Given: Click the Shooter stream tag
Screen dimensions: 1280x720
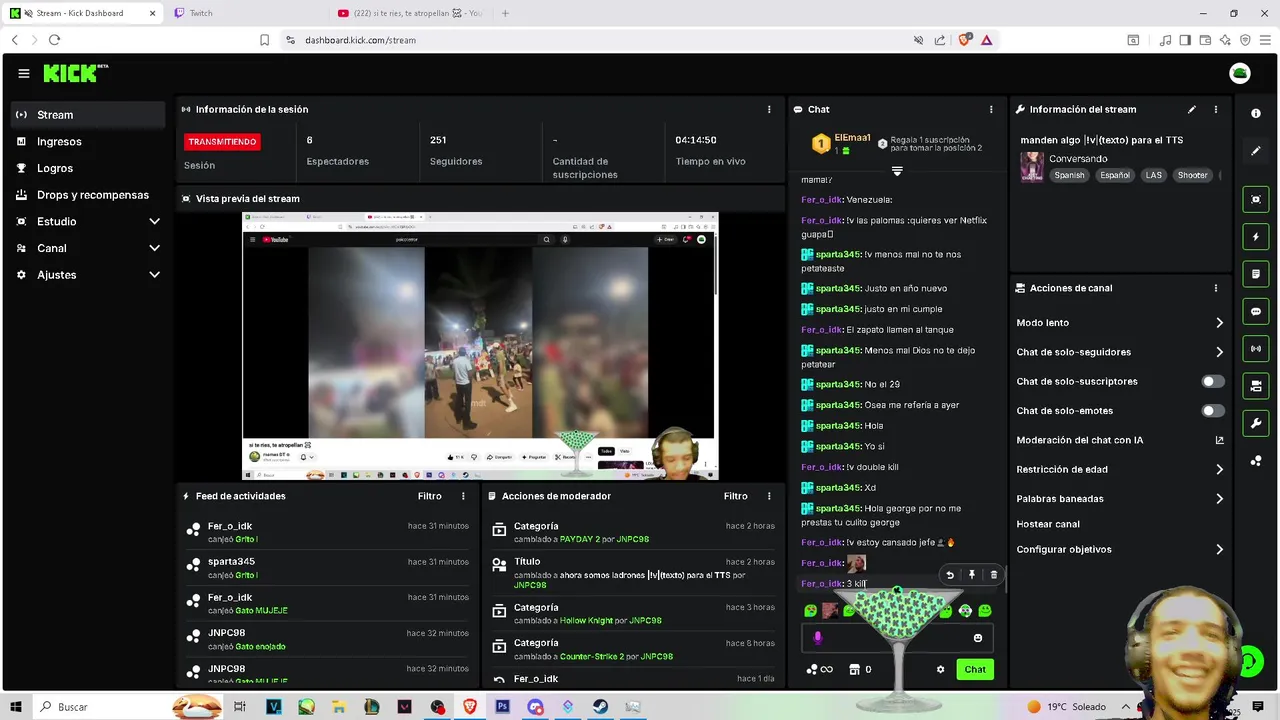Looking at the screenshot, I should (1192, 175).
